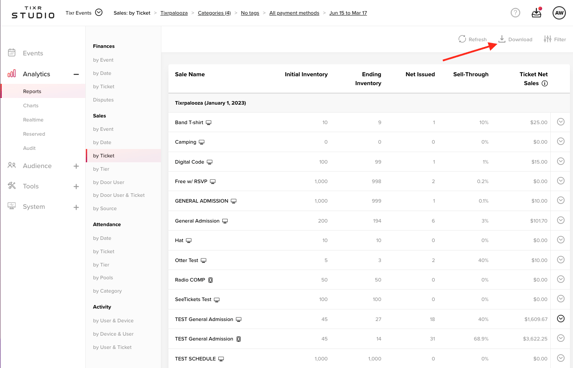
Task: Open the Events section
Action: coord(33,53)
